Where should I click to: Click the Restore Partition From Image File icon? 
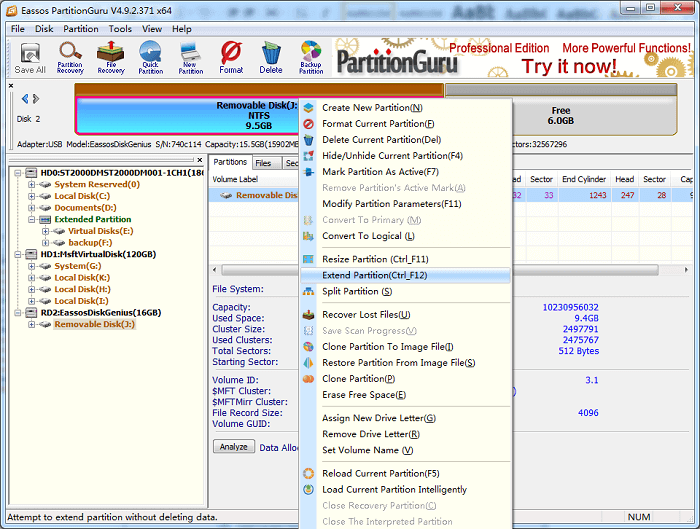click(308, 363)
